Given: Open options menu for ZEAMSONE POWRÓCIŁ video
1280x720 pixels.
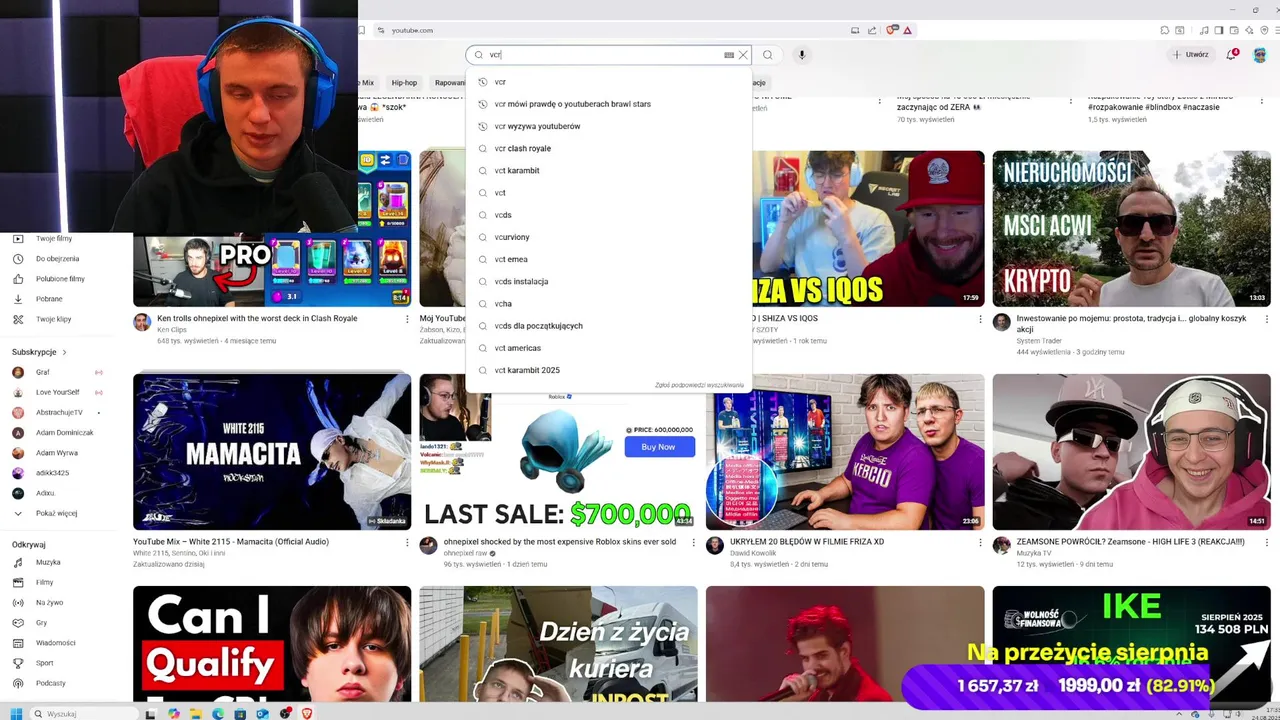Looking at the screenshot, I should coord(1266,543).
